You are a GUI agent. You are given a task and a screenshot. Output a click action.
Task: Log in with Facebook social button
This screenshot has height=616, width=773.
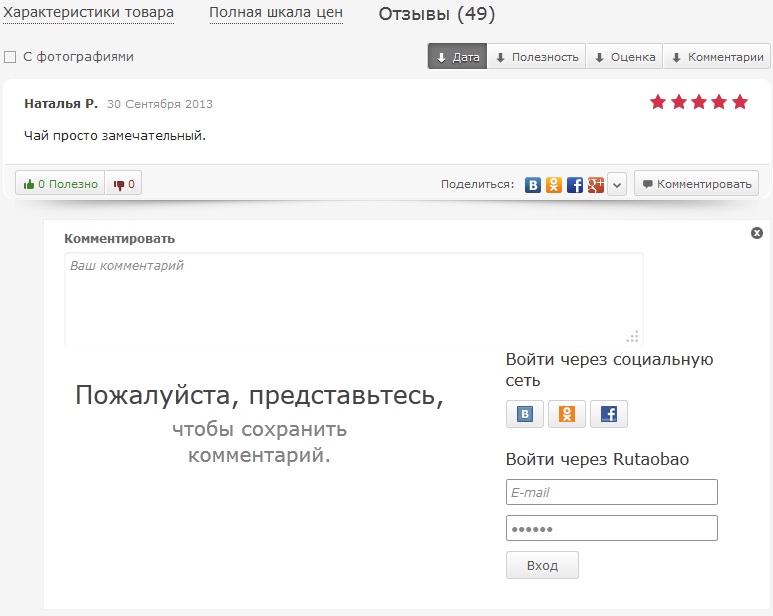[609, 414]
